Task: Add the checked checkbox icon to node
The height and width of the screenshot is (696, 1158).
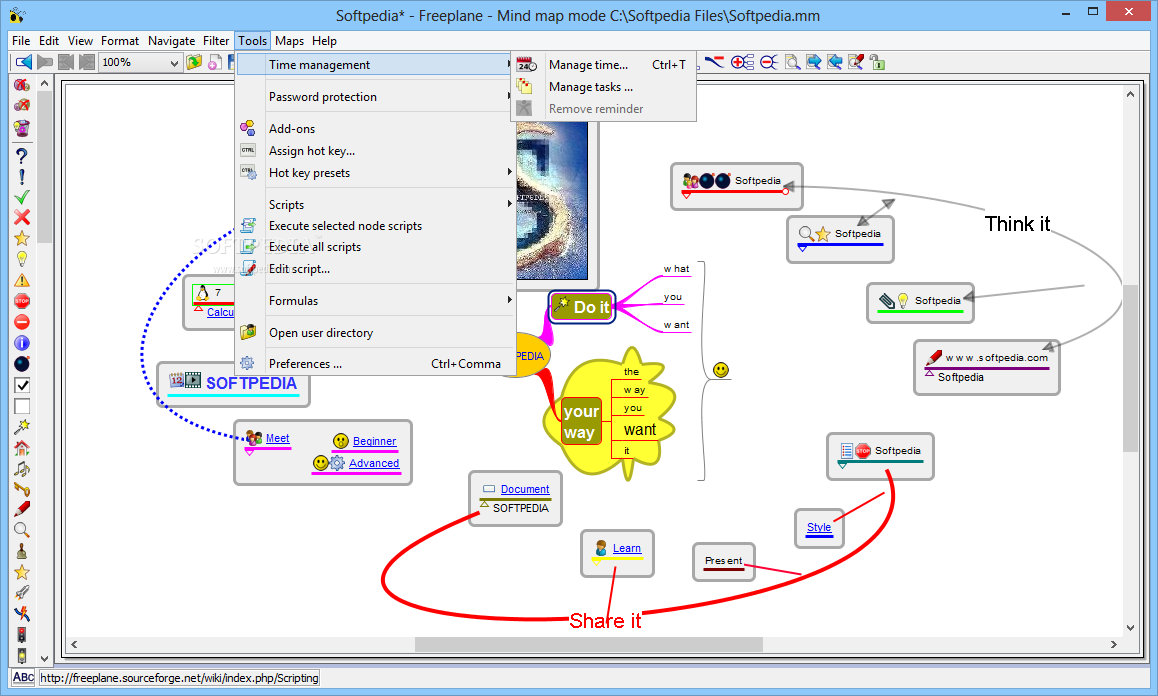Action: tap(22, 385)
